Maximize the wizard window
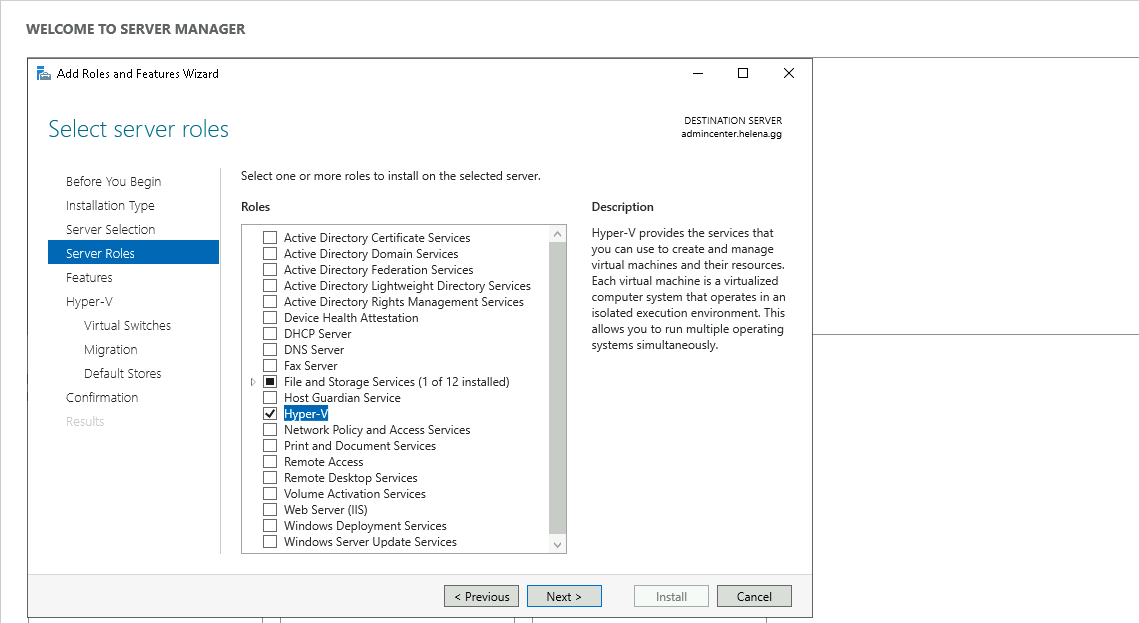 click(743, 73)
